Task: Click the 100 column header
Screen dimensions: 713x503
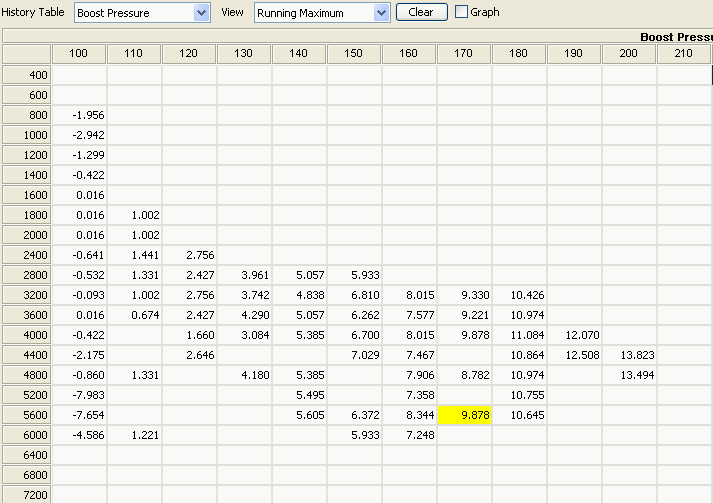Action: tap(79, 53)
